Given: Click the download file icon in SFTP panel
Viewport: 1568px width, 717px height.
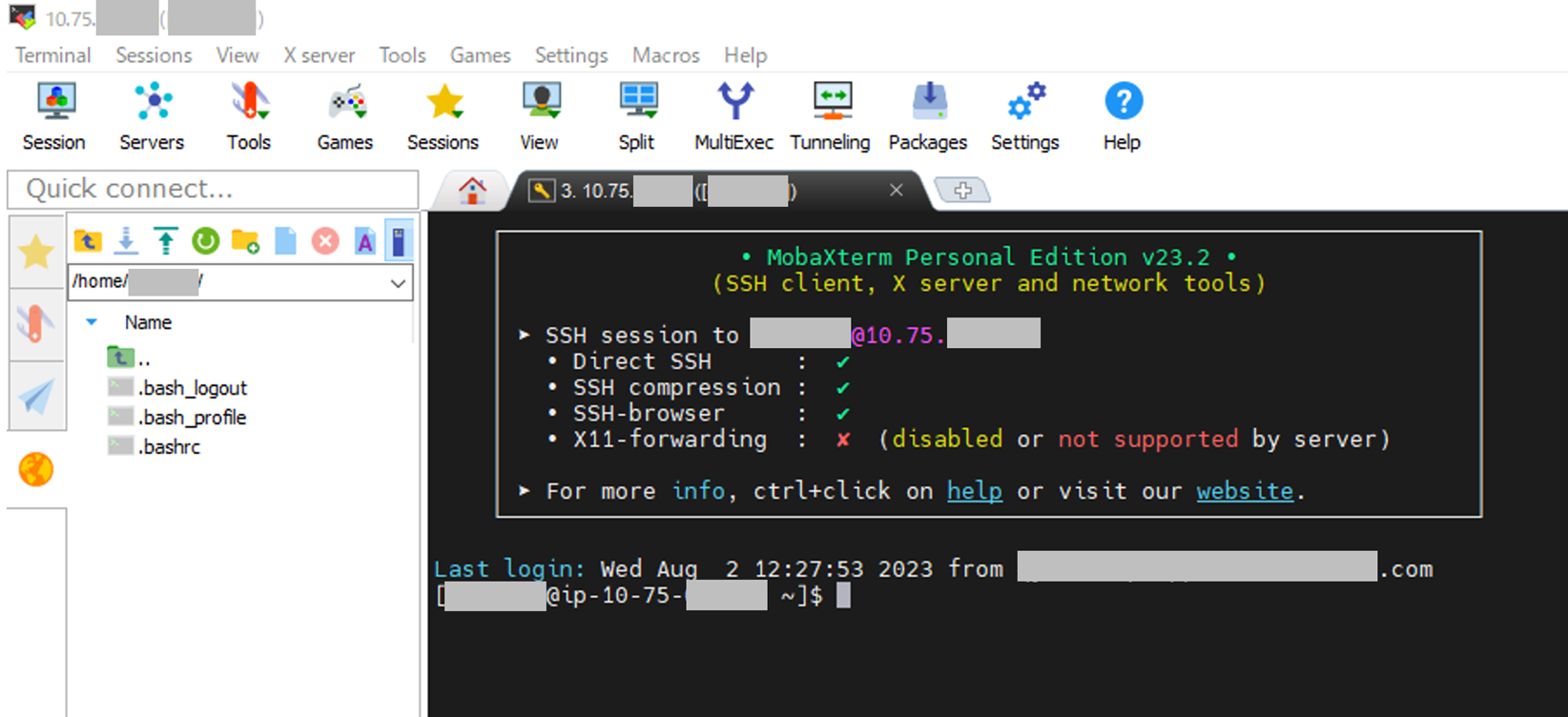Looking at the screenshot, I should tap(126, 241).
